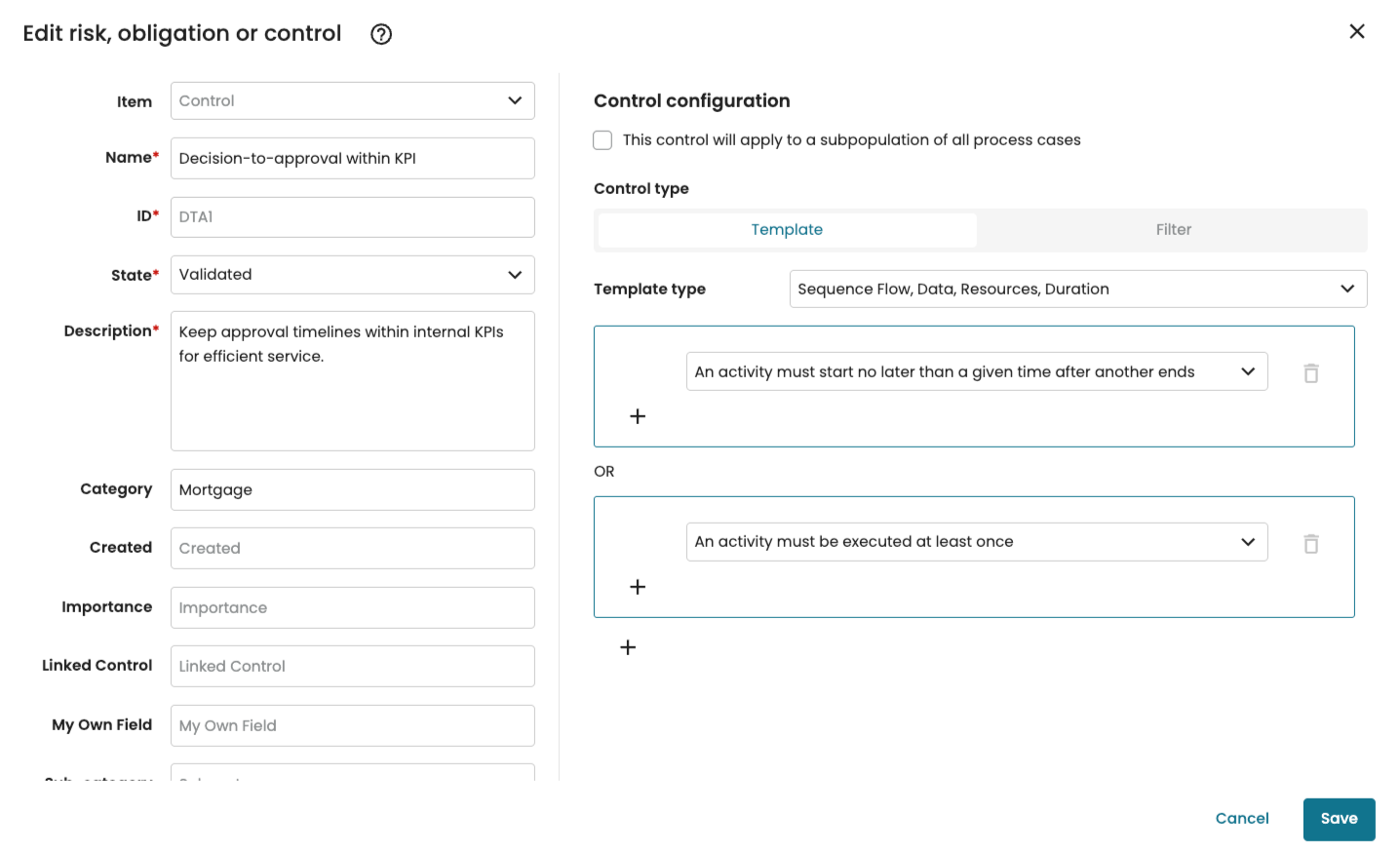Click the Cancel link
The image size is (1400, 854).
coord(1241,819)
